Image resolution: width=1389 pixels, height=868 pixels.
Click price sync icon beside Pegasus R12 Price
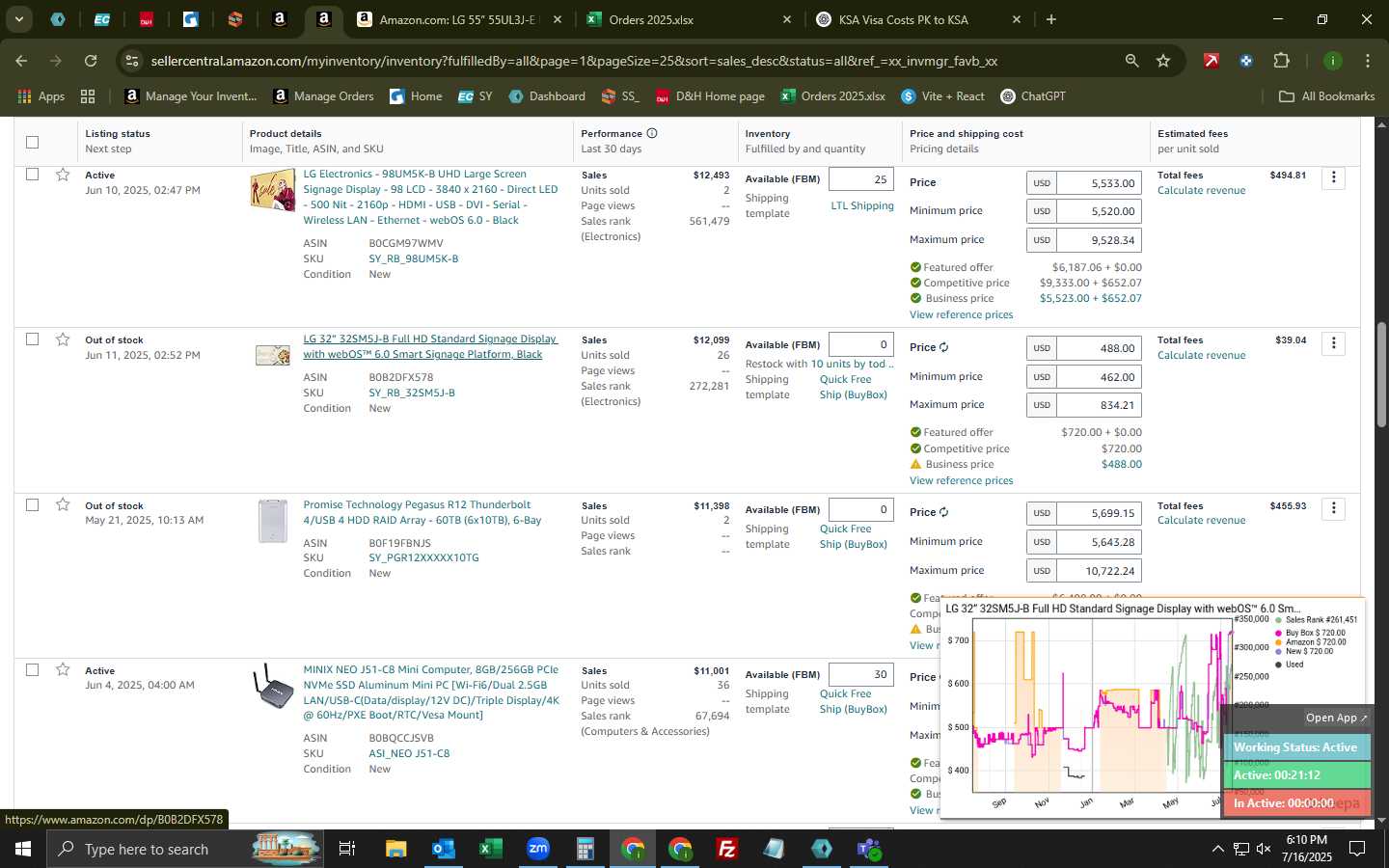point(944,512)
